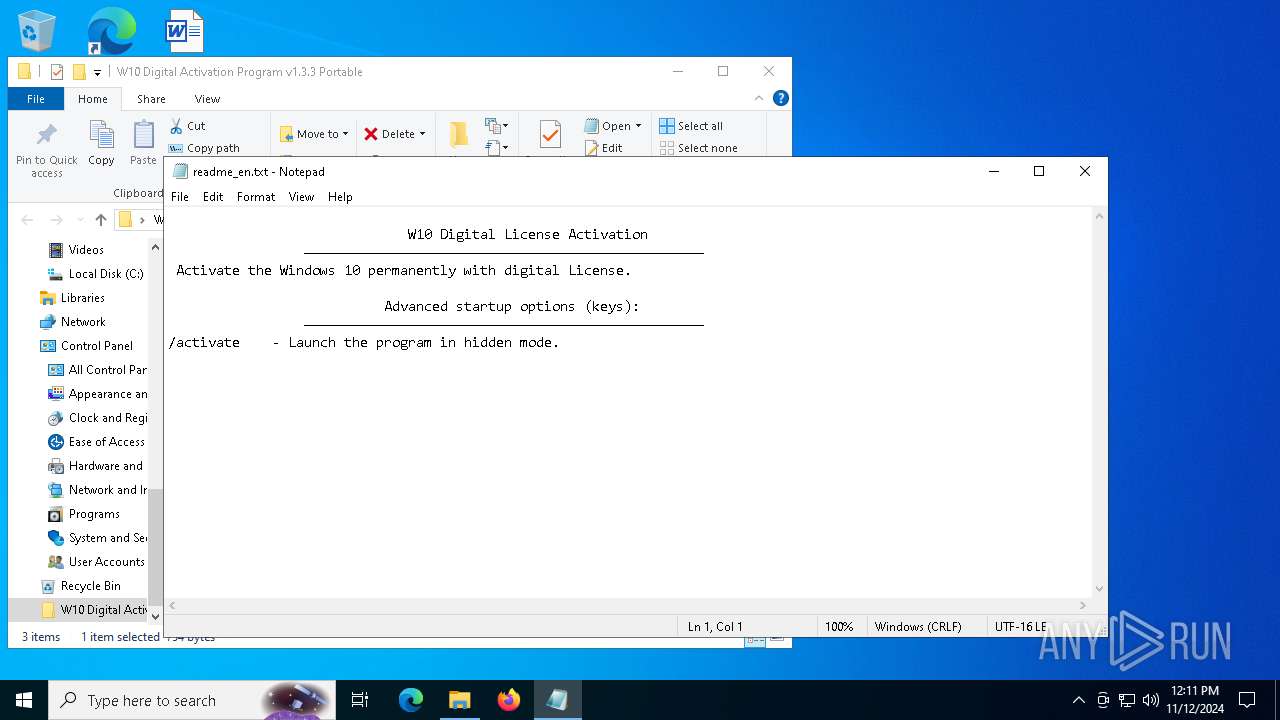Image resolution: width=1280 pixels, height=720 pixels.
Task: Click the Windows Start button
Action: 24,700
